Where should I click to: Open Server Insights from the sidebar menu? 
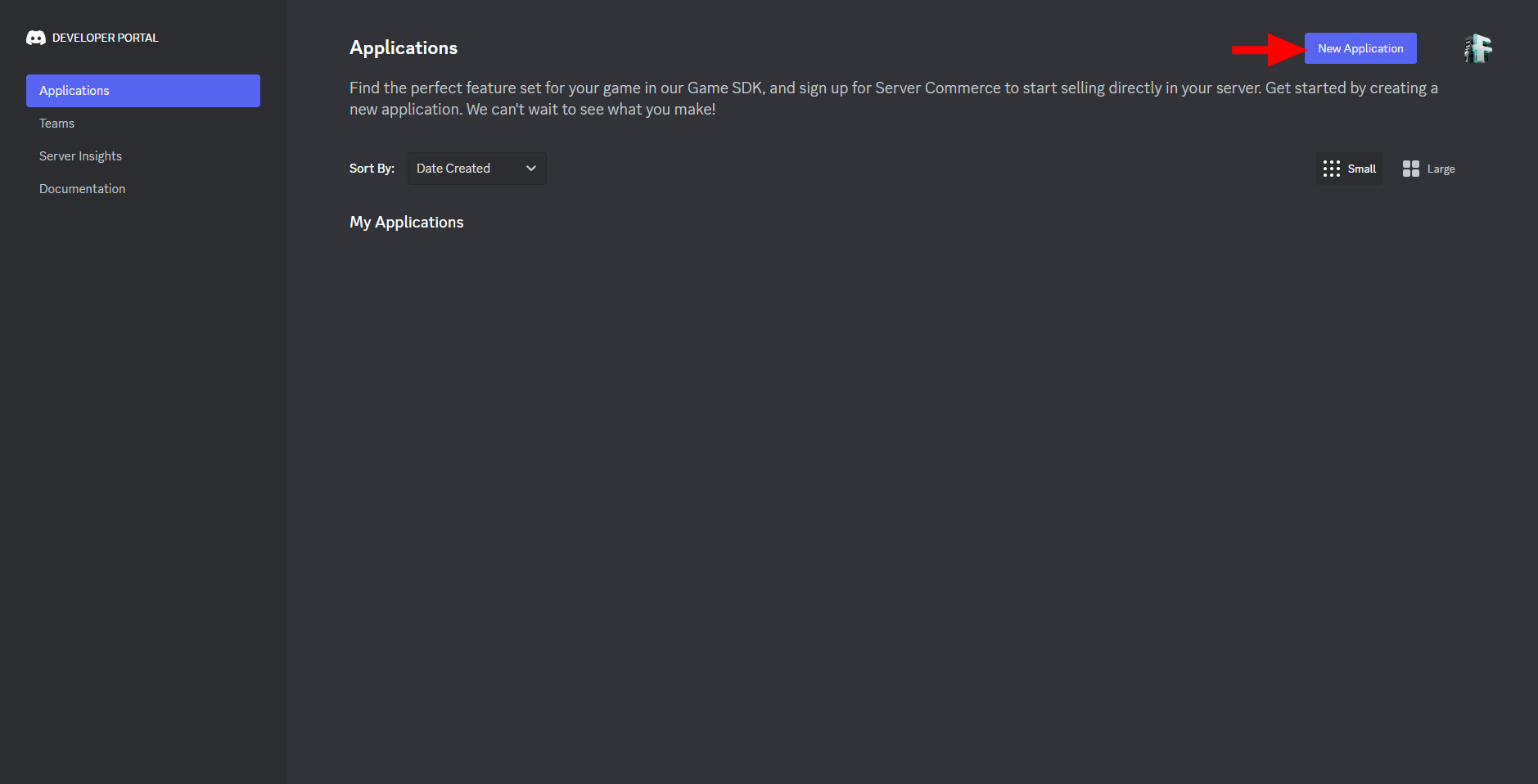[80, 155]
